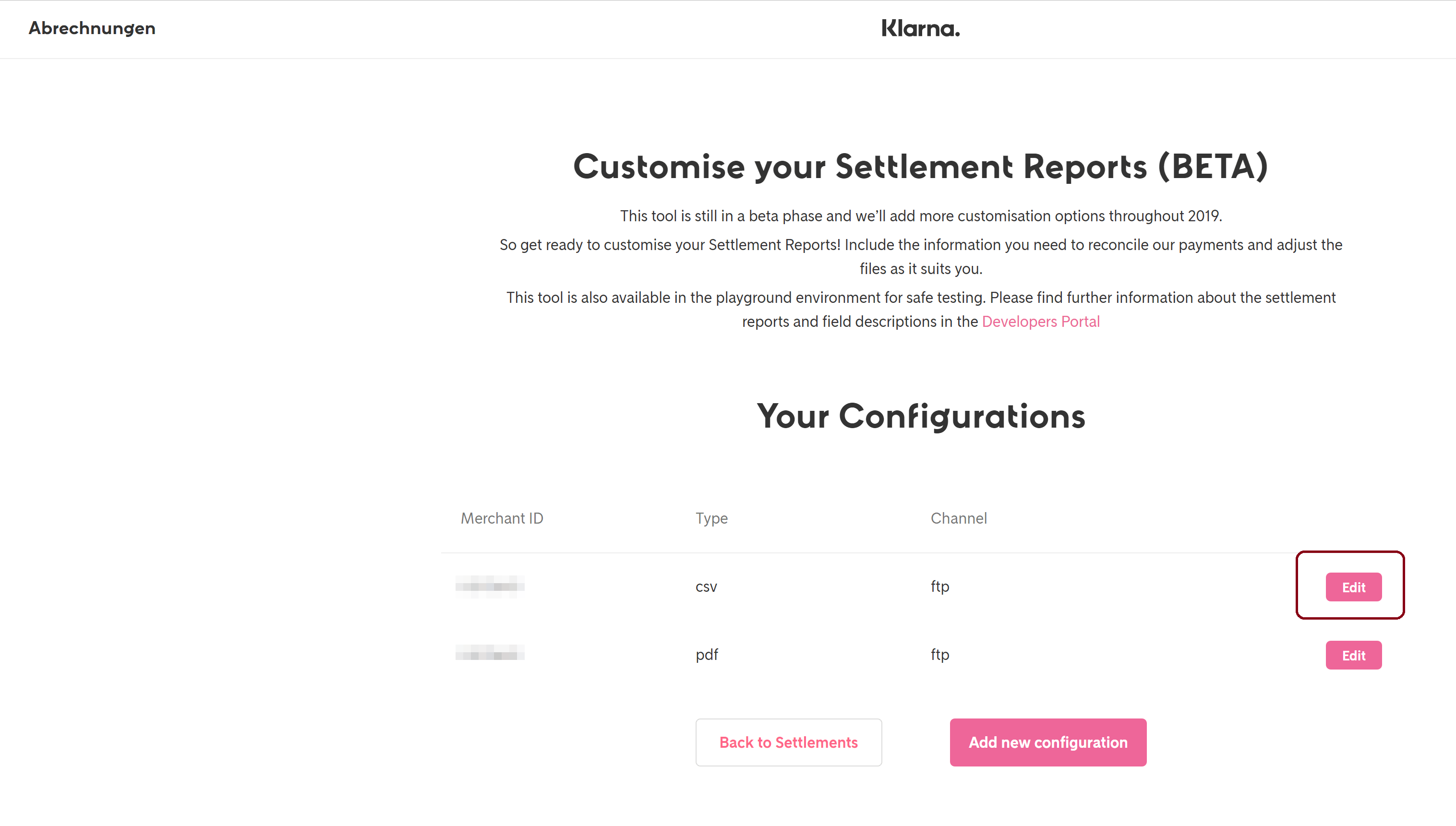1456x826 pixels.
Task: Click the ftp channel cell of csv row
Action: click(x=939, y=587)
